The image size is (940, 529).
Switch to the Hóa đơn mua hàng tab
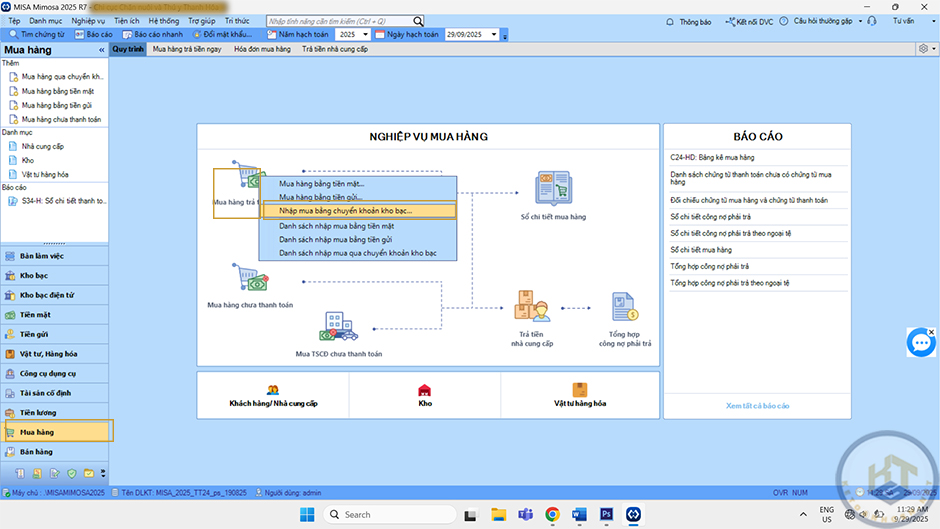click(x=262, y=49)
